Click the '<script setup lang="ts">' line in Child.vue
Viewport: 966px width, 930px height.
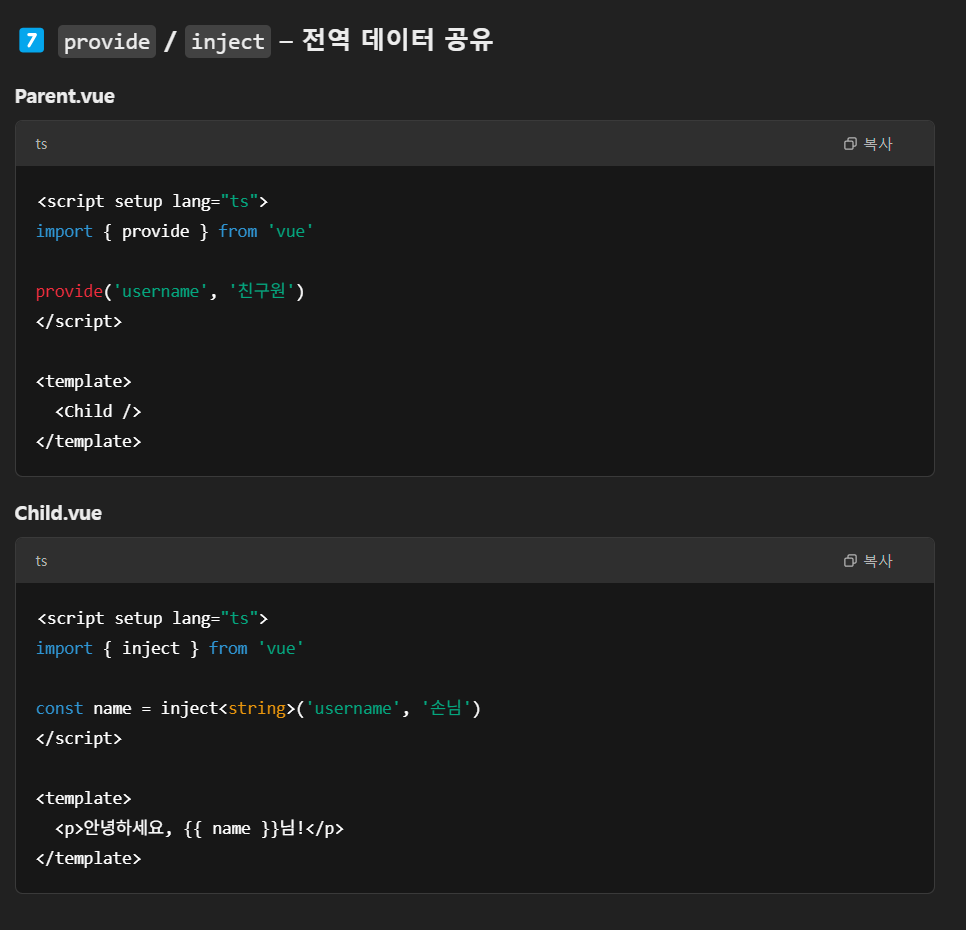[x=152, y=618]
